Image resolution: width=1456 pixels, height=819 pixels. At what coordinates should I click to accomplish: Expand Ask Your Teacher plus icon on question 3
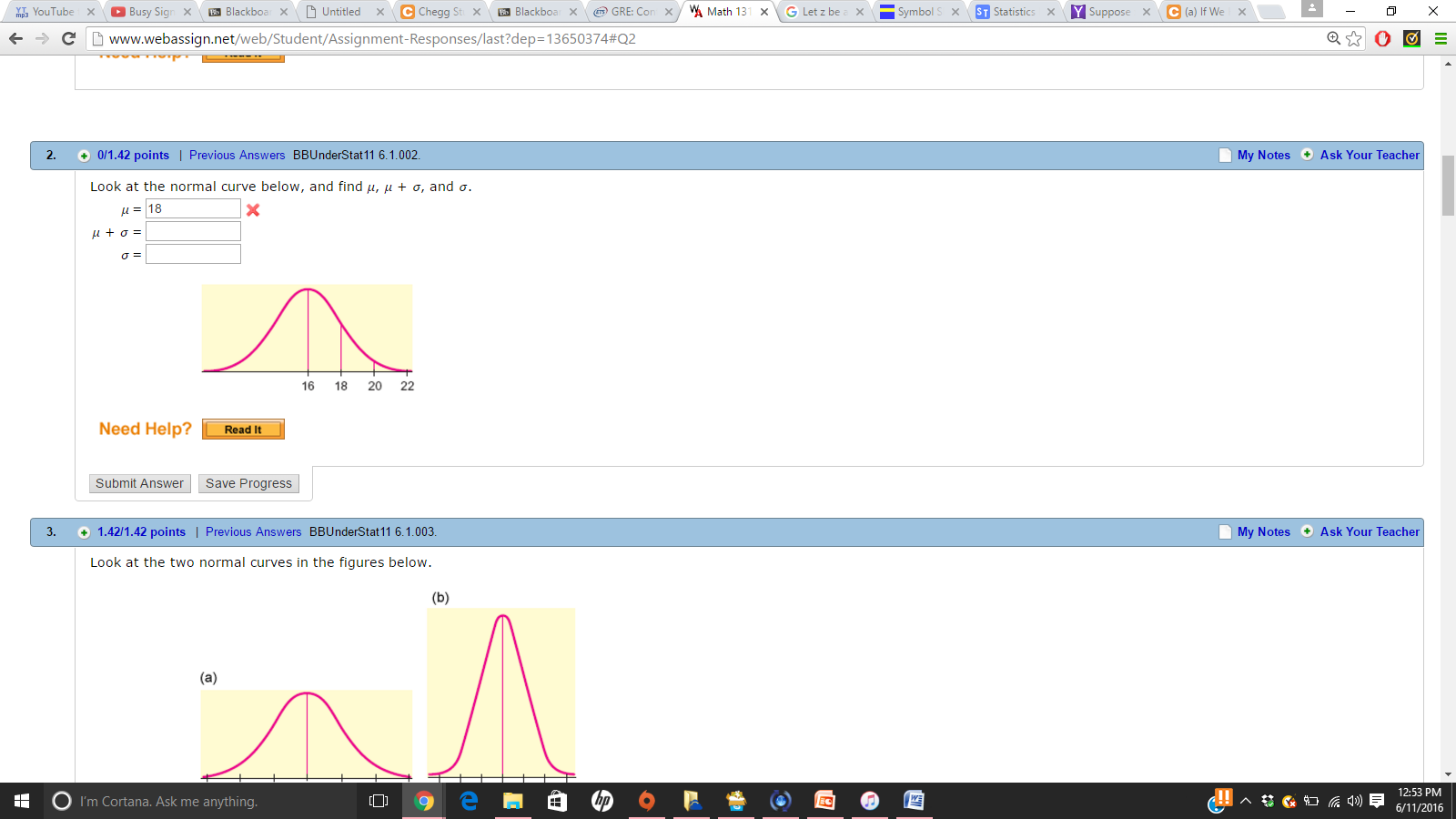1307,531
